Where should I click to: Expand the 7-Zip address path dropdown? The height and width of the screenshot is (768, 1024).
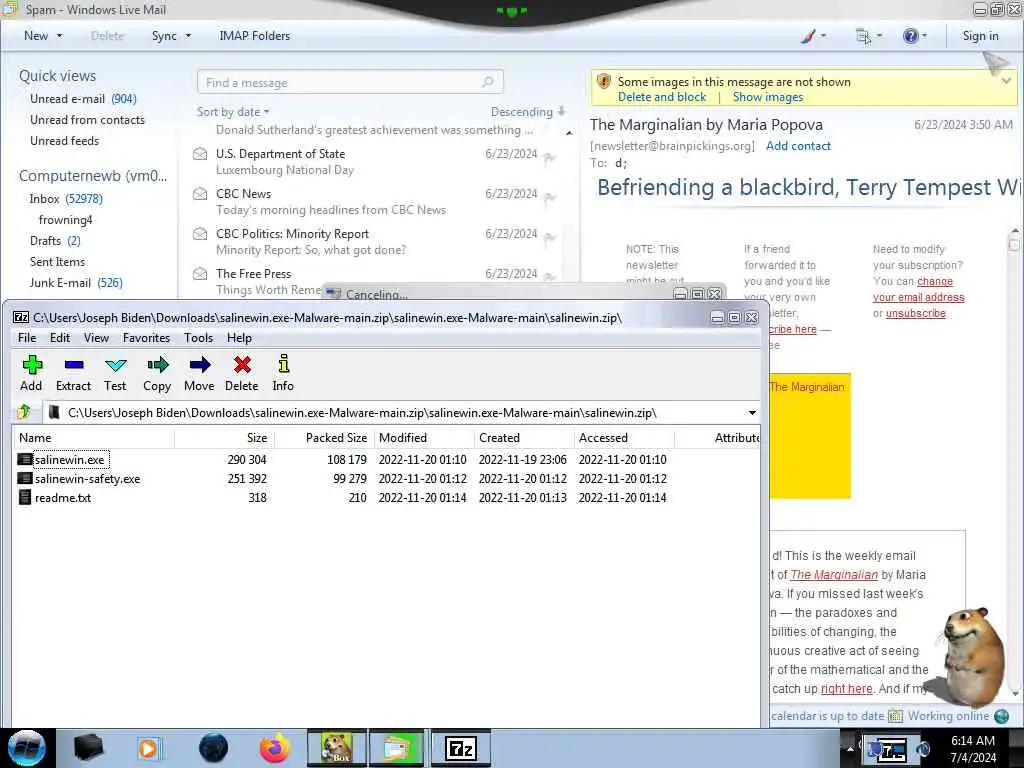point(752,413)
